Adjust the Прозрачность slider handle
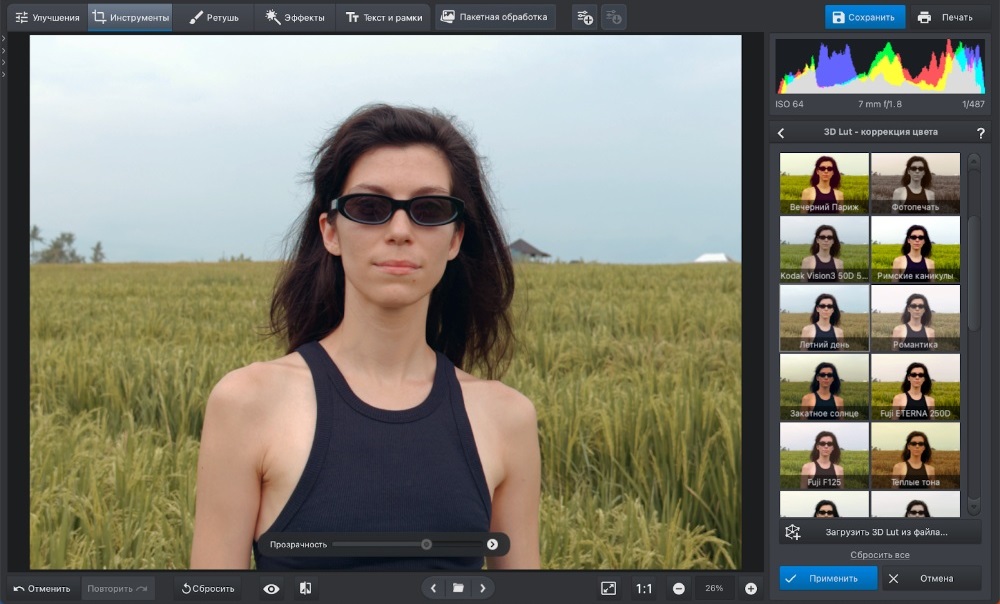This screenshot has height=604, width=1000. 426,544
